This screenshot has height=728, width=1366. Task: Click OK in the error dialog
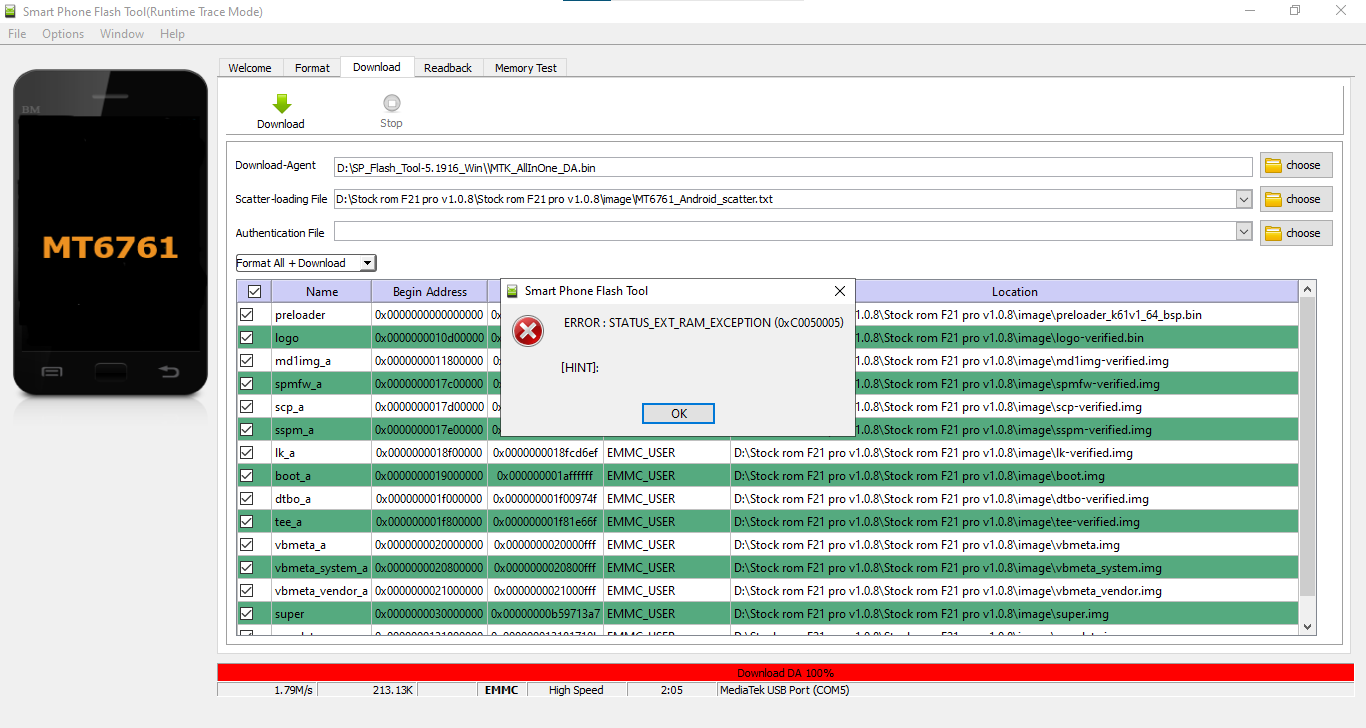678,414
